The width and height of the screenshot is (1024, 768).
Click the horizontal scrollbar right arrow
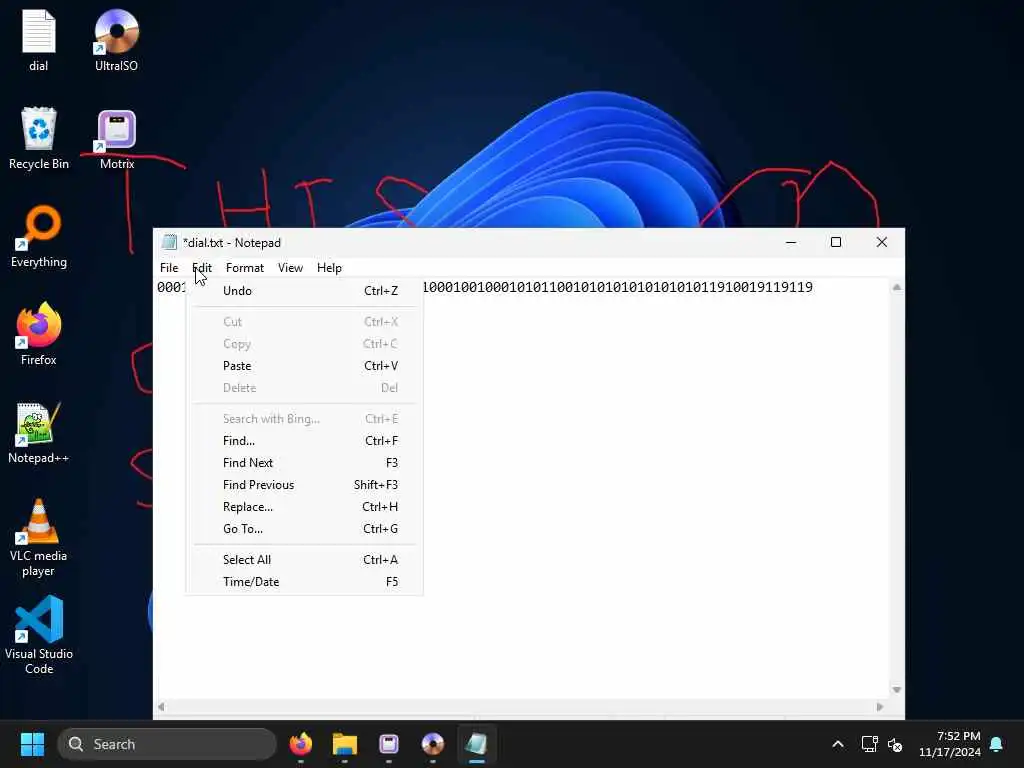[880, 707]
